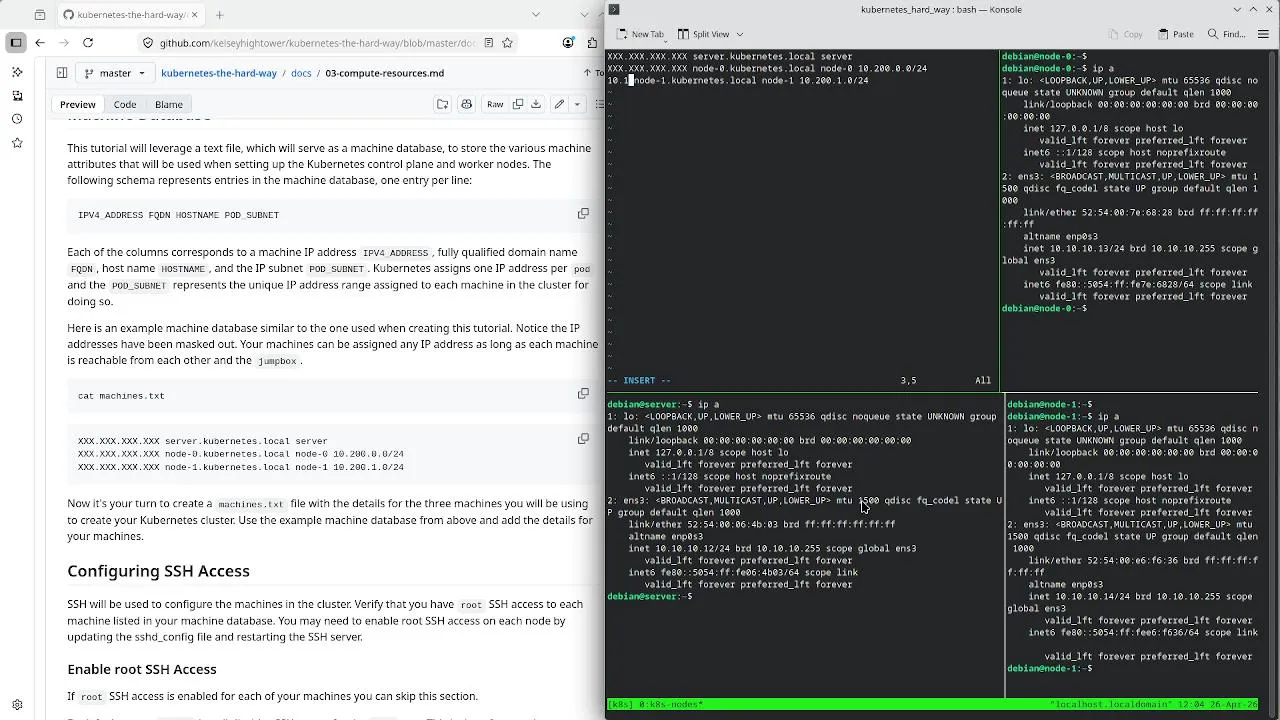Click the tracking protection shield icon
Viewport: 1280px width, 720px height.
[148, 43]
